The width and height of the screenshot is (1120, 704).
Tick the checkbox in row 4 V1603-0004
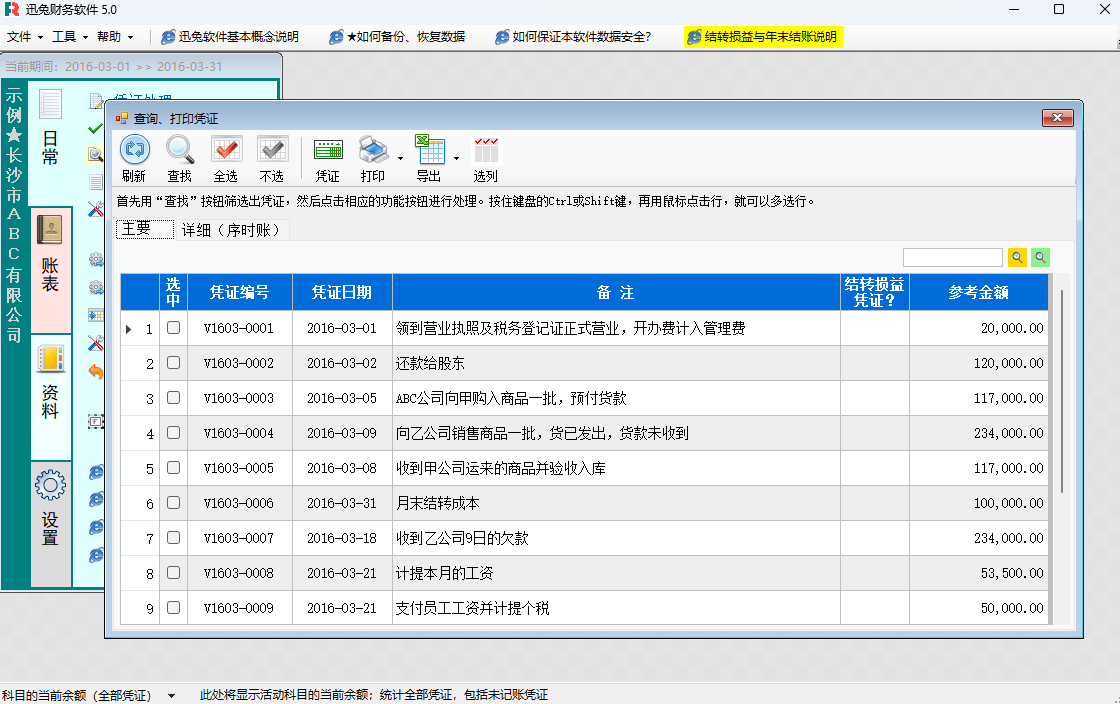tap(173, 433)
